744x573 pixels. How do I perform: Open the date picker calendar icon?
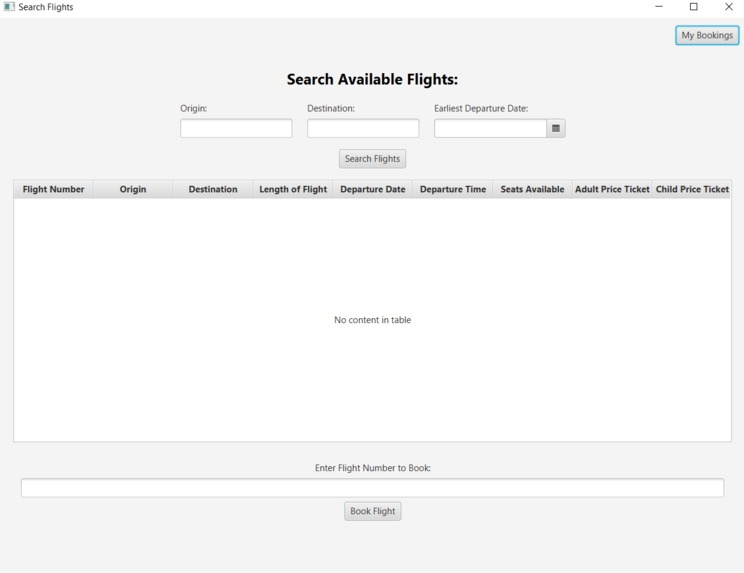(x=556, y=128)
